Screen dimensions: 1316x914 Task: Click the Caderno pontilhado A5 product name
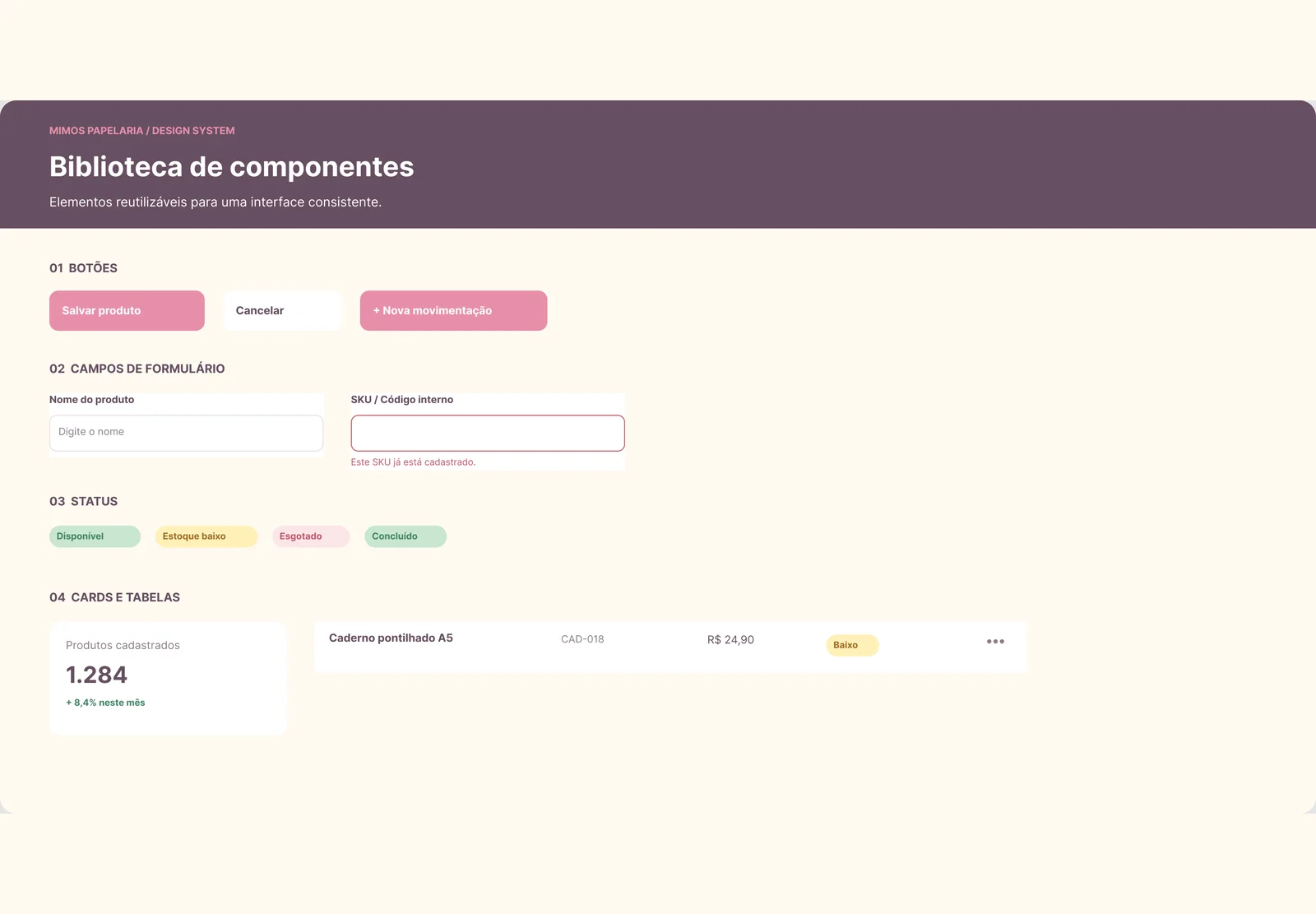click(x=391, y=638)
